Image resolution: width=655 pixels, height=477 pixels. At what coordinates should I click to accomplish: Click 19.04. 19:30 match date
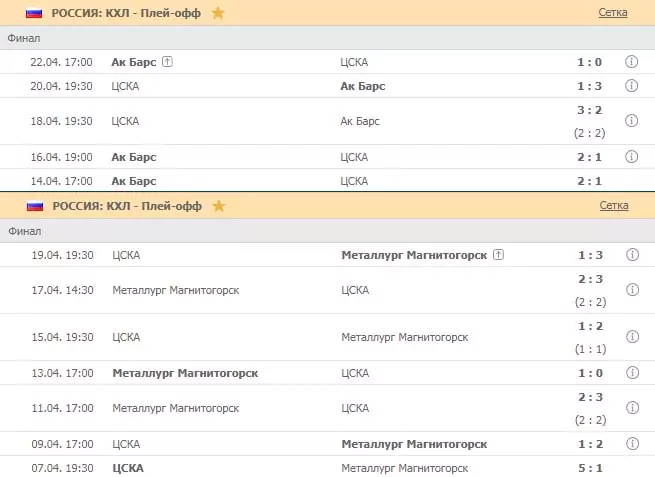pyautogui.click(x=63, y=255)
